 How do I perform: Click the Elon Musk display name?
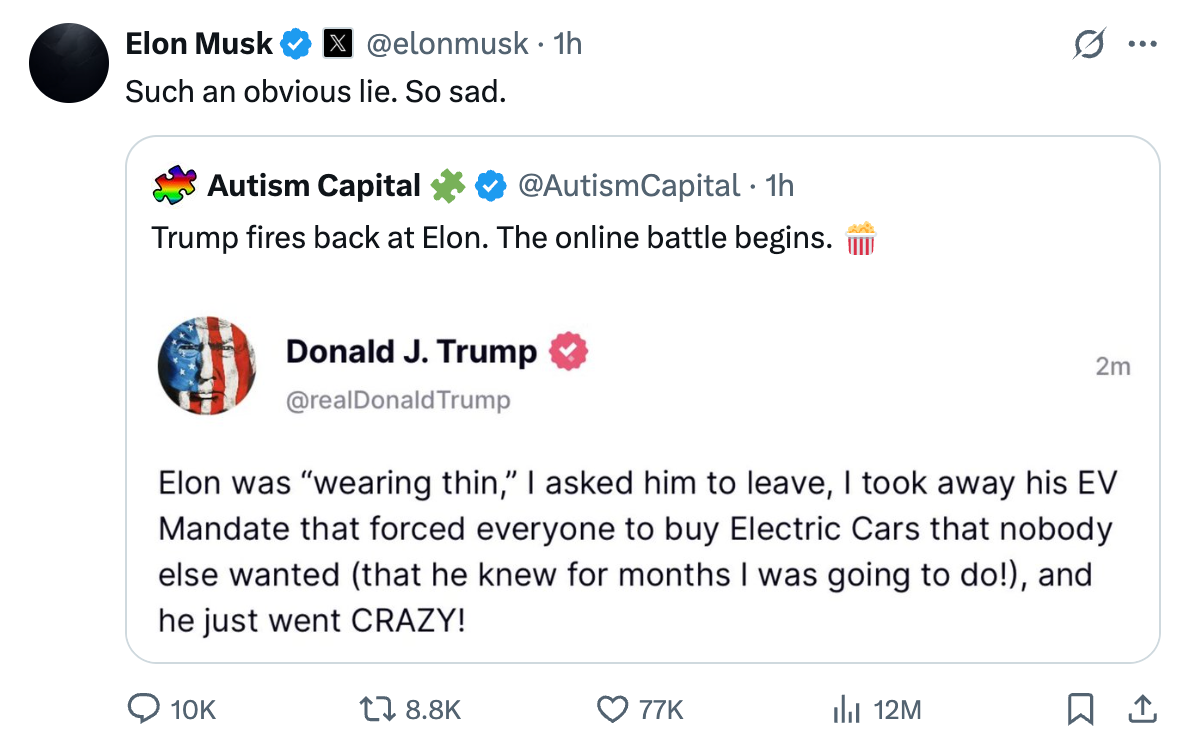pos(198,44)
